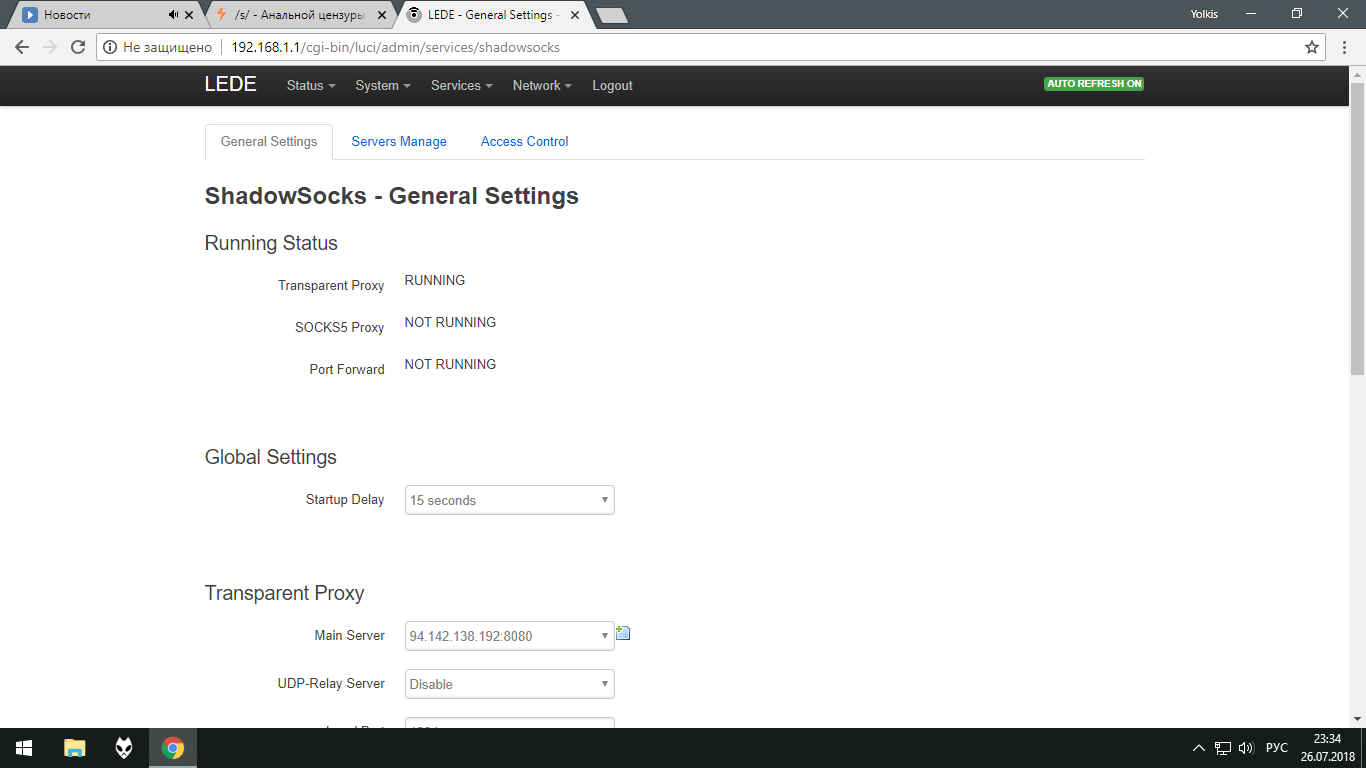Click the address bar URL
Viewport: 1366px width, 768px height.
(395, 47)
